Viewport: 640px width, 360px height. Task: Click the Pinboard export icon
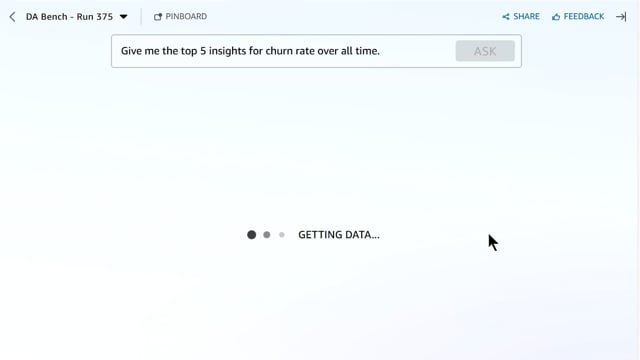coord(158,17)
